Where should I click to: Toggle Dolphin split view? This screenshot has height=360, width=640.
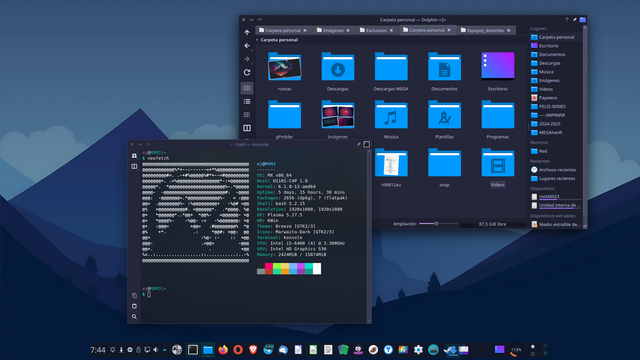(247, 128)
